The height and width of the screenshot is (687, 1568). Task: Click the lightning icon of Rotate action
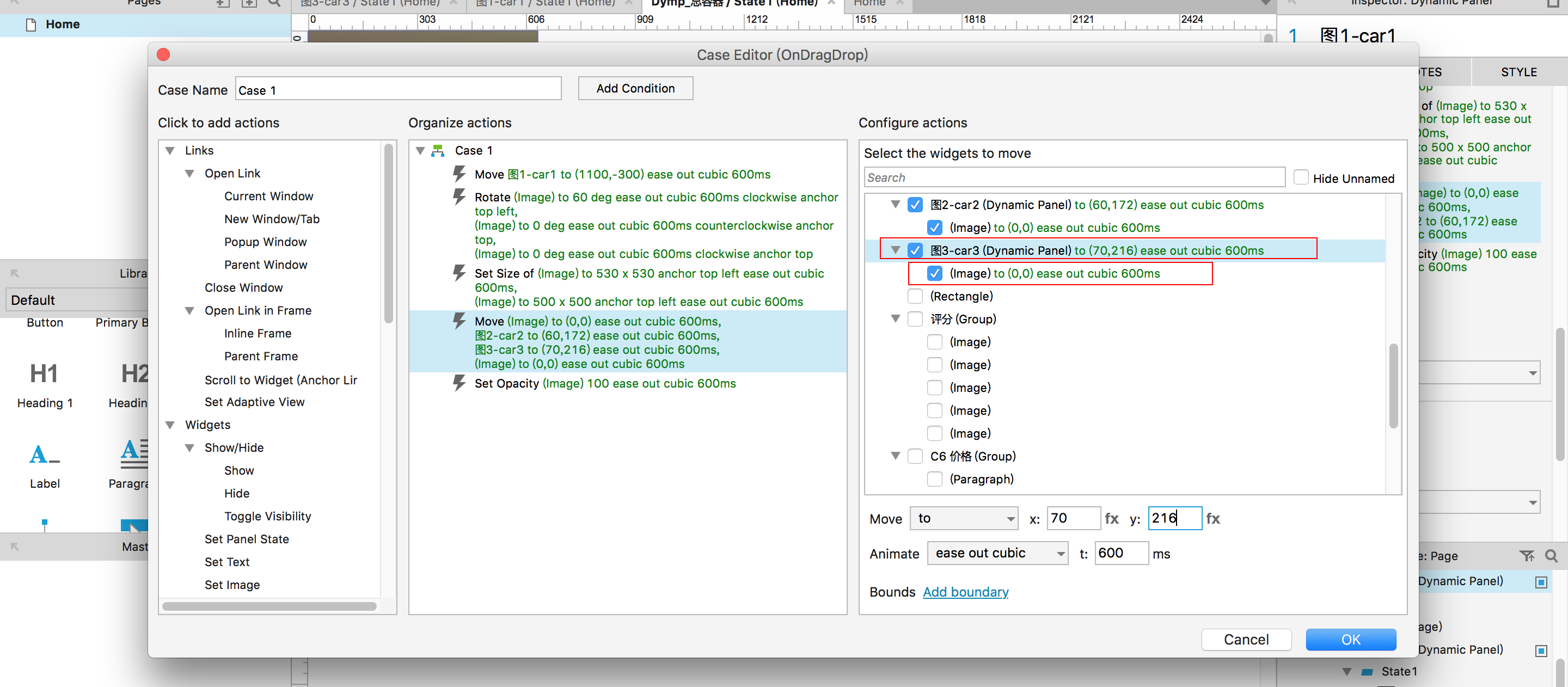click(x=459, y=197)
